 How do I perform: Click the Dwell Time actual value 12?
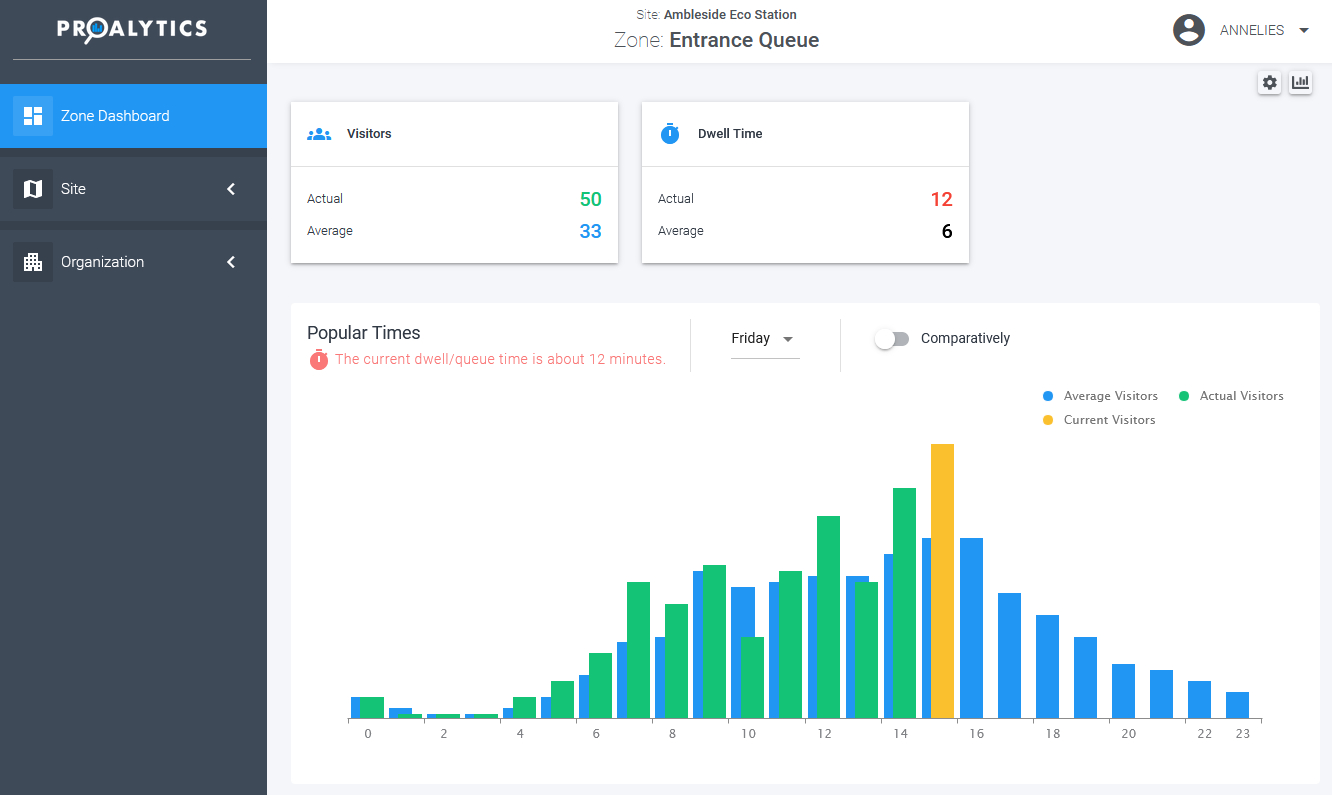point(941,199)
